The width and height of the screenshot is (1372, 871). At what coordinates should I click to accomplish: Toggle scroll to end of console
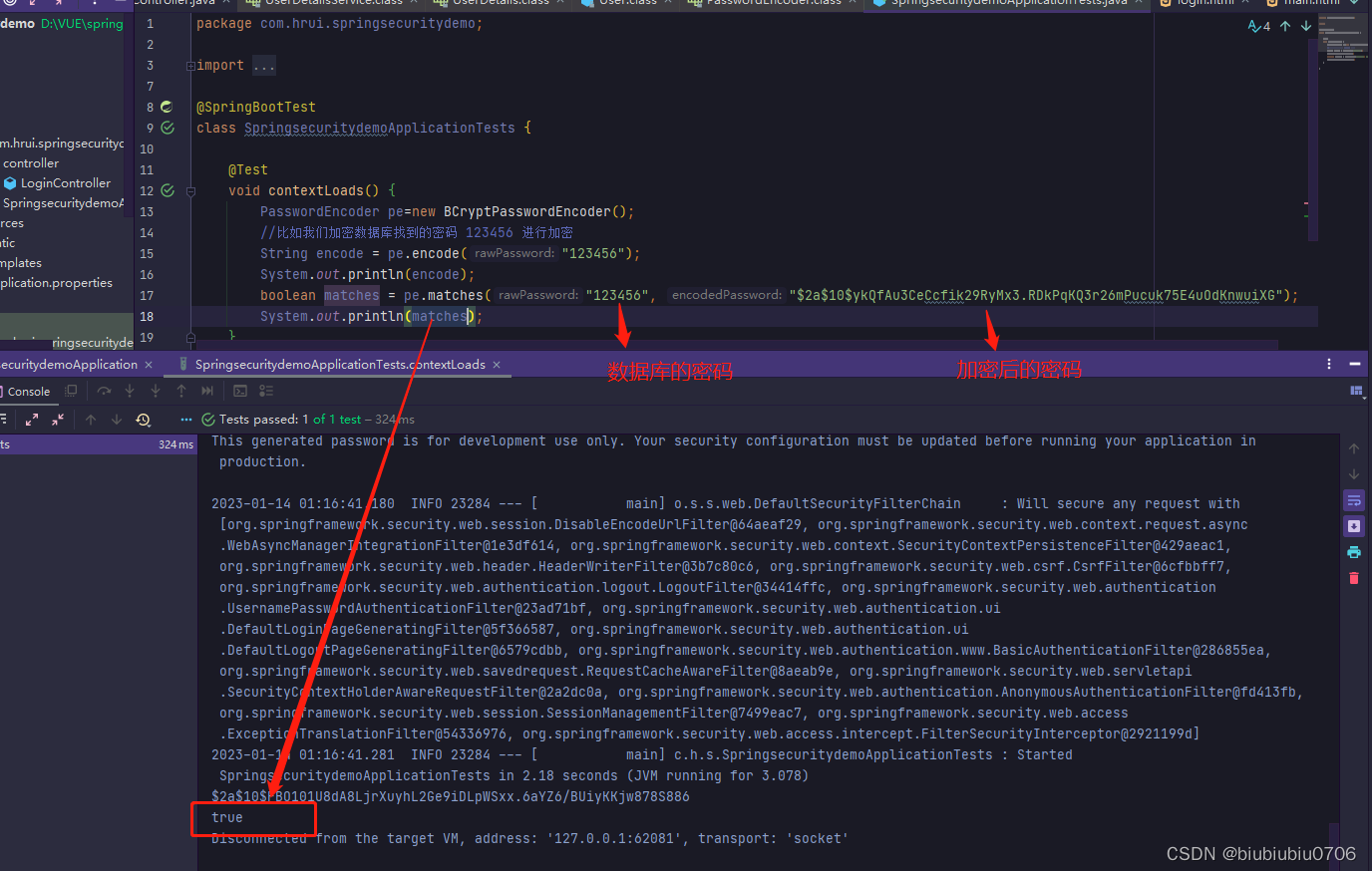pyautogui.click(x=1354, y=526)
